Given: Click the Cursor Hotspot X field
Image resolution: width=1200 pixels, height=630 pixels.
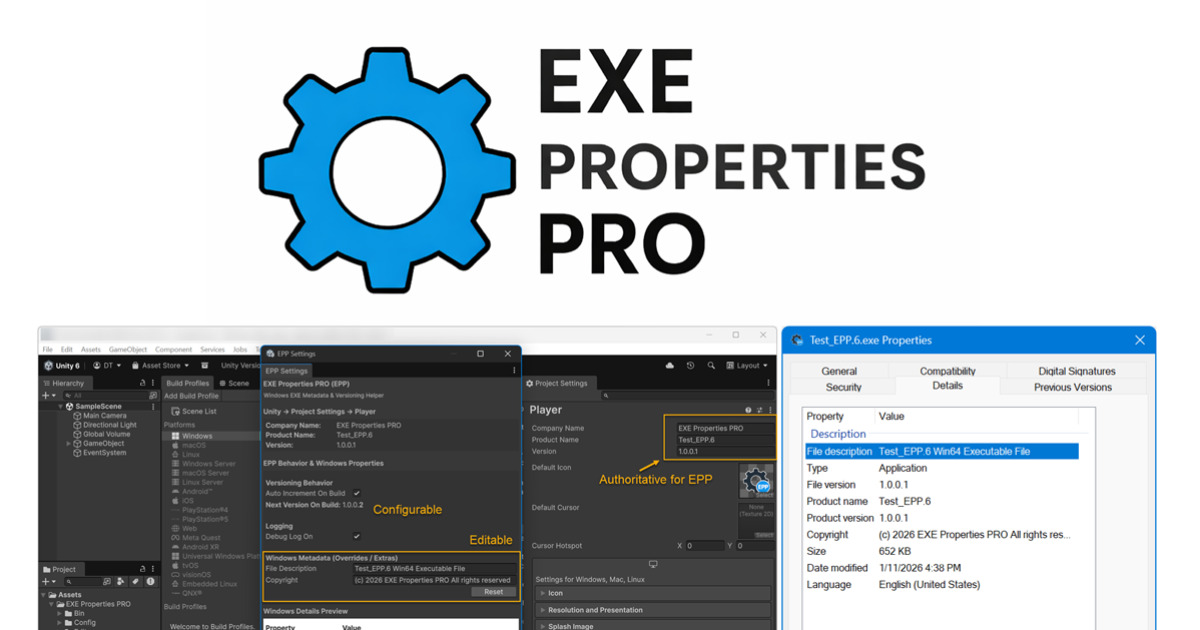Looking at the screenshot, I should click(705, 546).
